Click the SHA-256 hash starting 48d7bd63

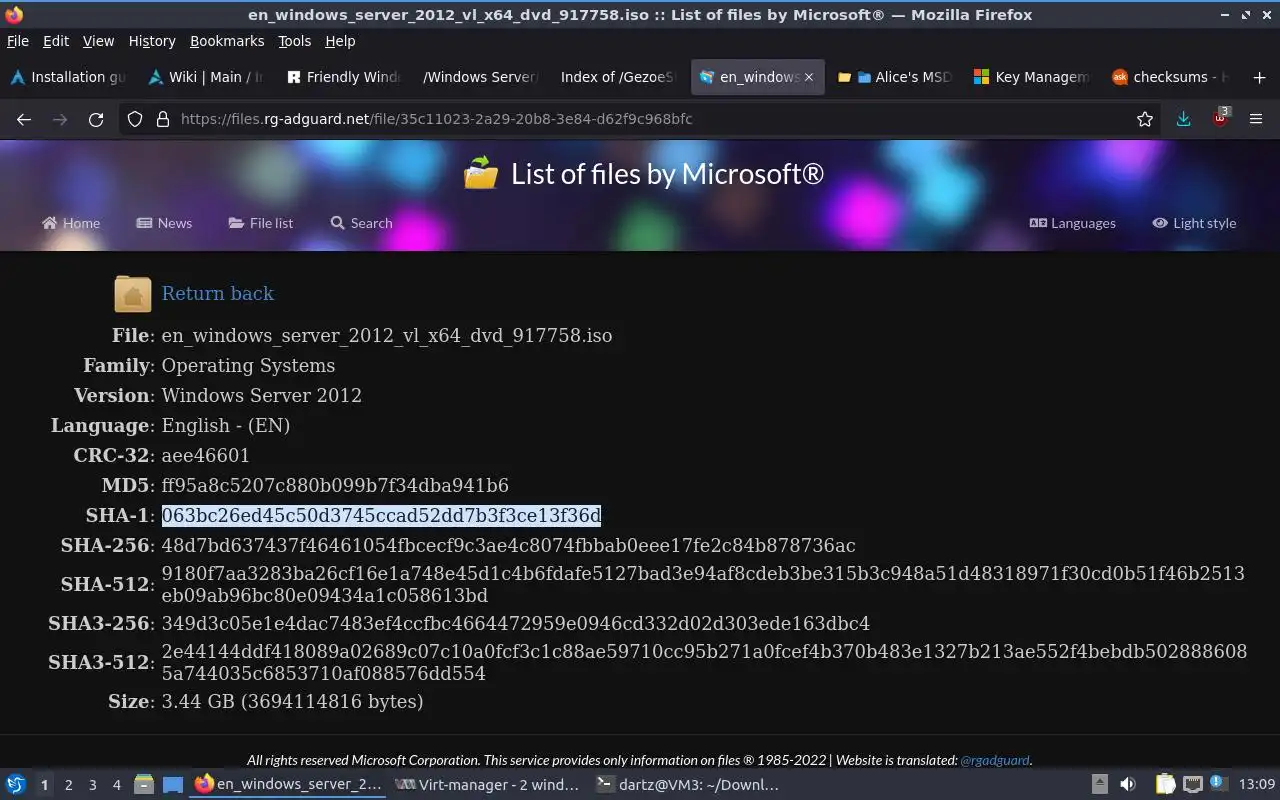pos(508,545)
